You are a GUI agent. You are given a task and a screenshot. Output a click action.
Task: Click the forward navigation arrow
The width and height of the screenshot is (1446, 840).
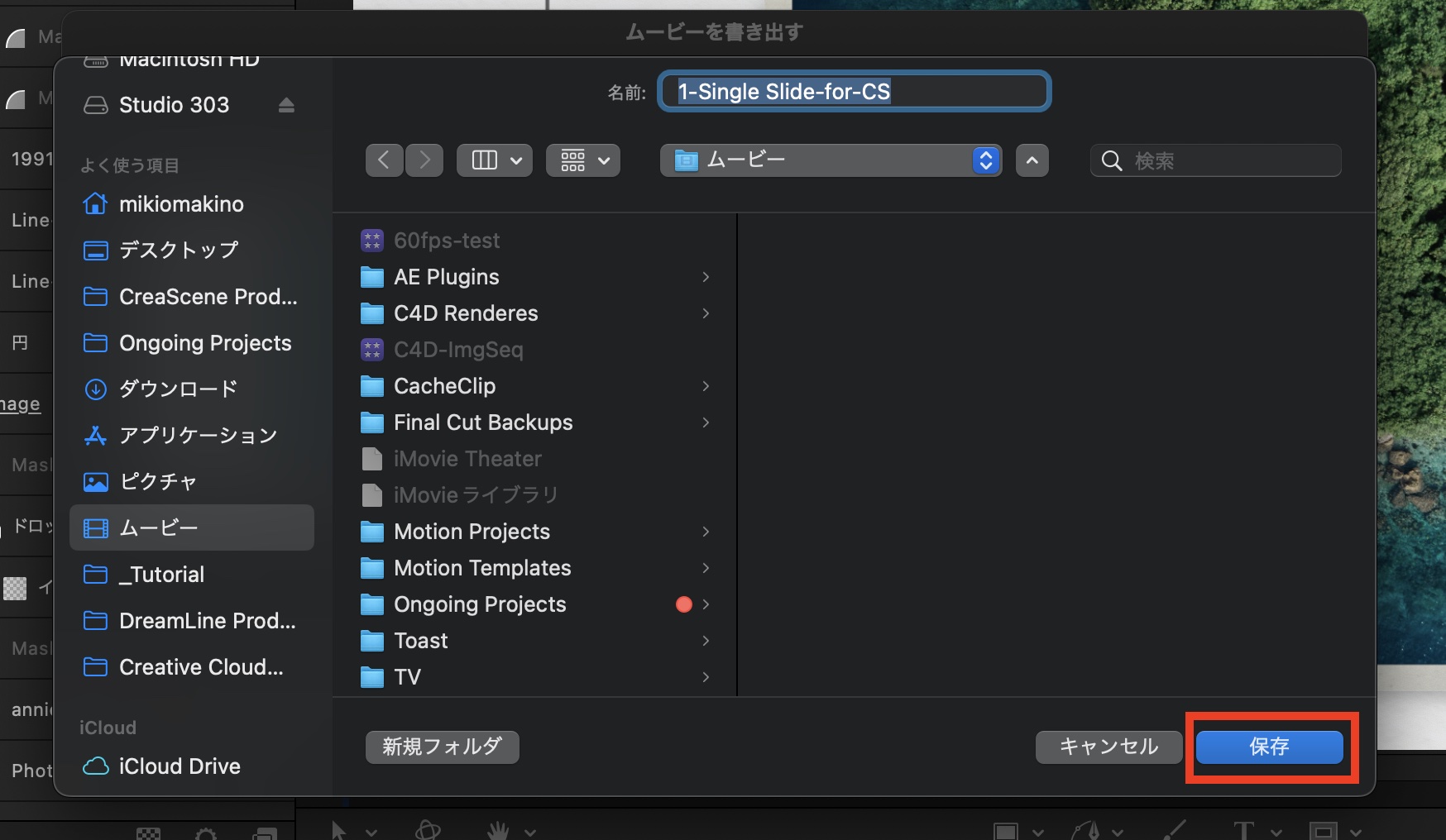point(424,160)
